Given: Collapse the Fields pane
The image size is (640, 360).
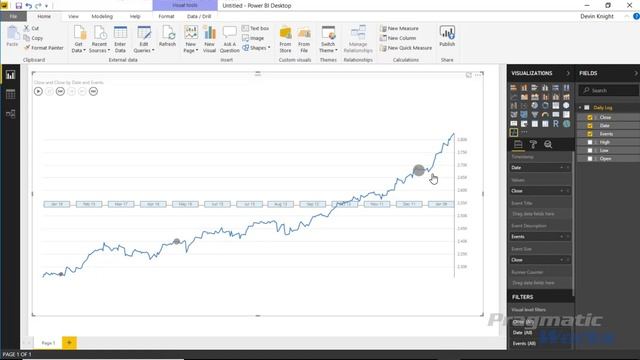Looking at the screenshot, I should tap(636, 73).
